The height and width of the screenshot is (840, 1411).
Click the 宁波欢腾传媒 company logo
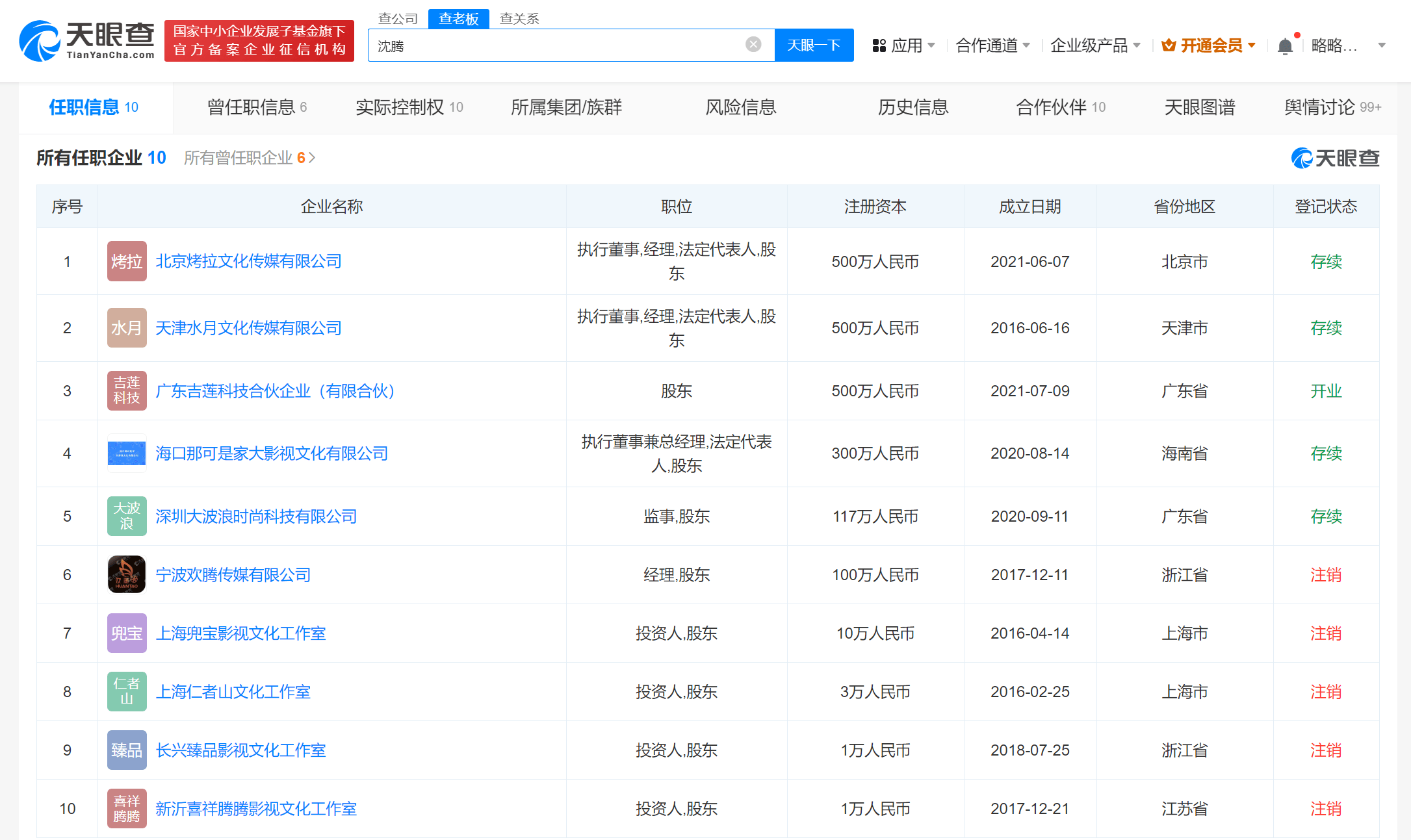[x=126, y=574]
